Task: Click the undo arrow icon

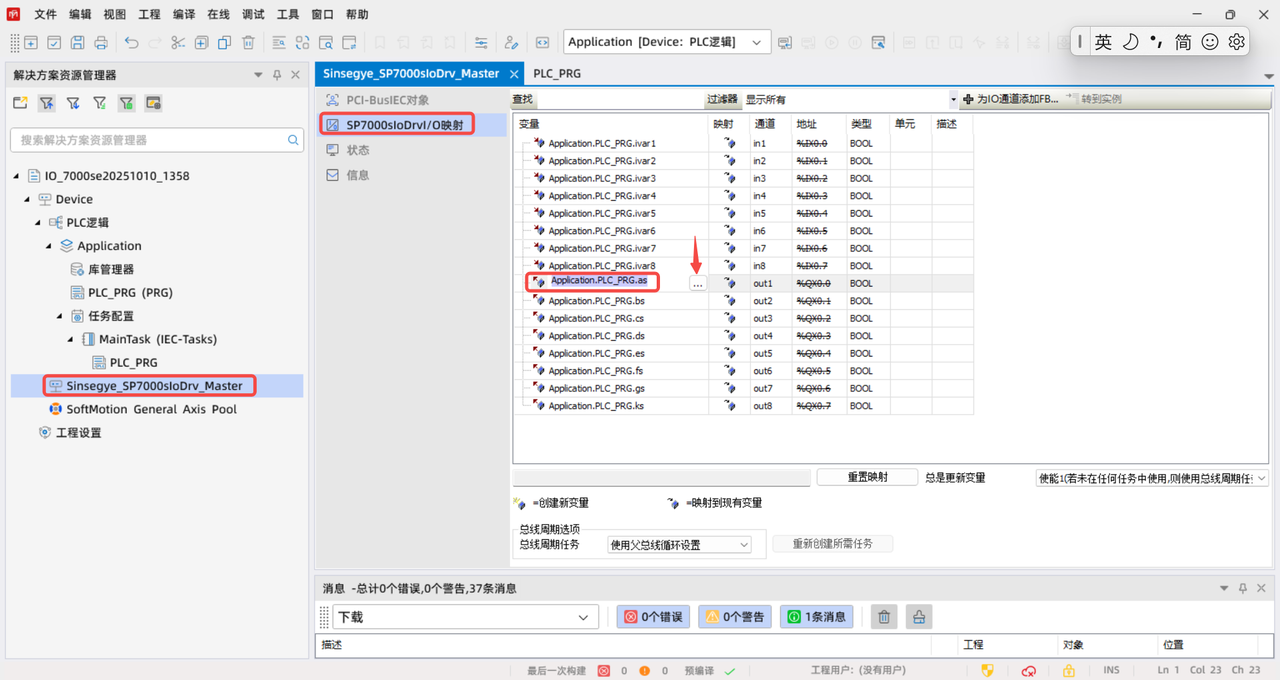Action: (131, 43)
